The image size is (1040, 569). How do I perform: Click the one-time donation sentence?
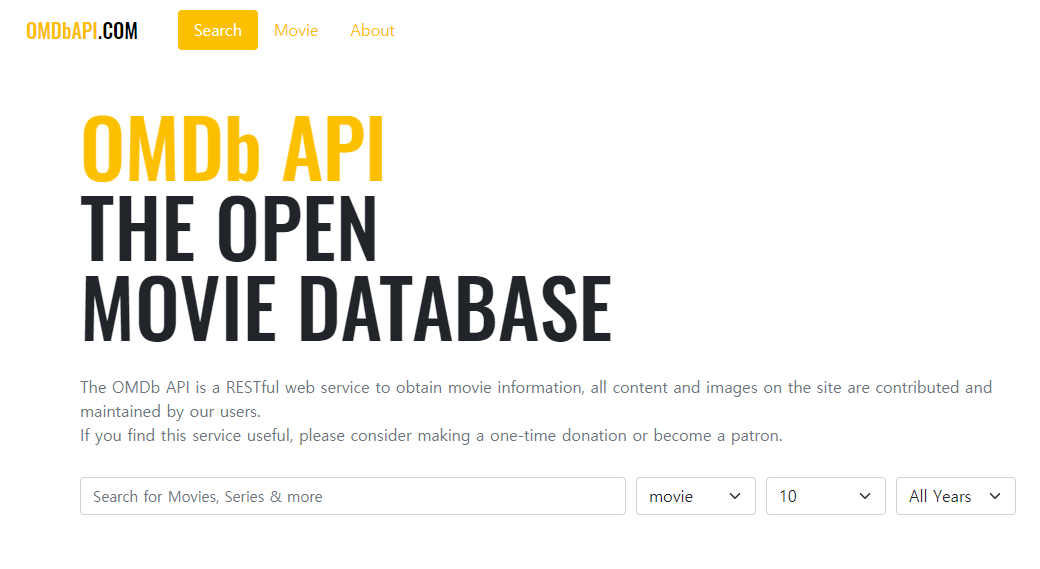(431, 436)
